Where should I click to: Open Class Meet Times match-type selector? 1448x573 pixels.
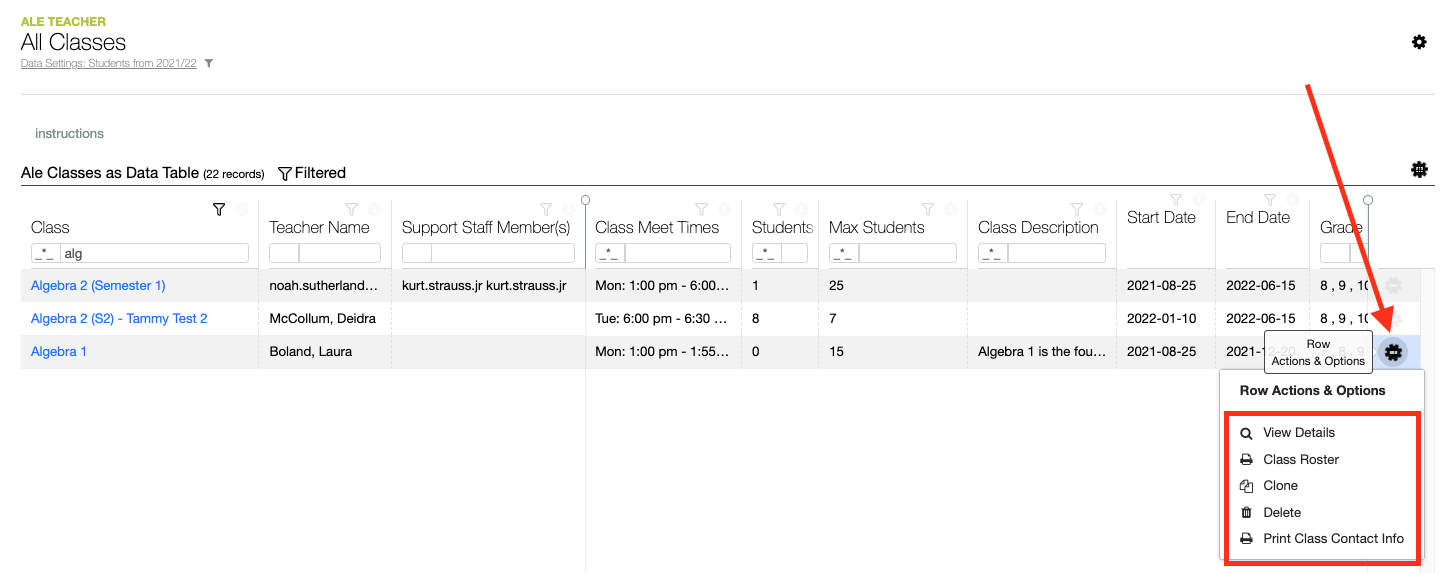pos(610,253)
